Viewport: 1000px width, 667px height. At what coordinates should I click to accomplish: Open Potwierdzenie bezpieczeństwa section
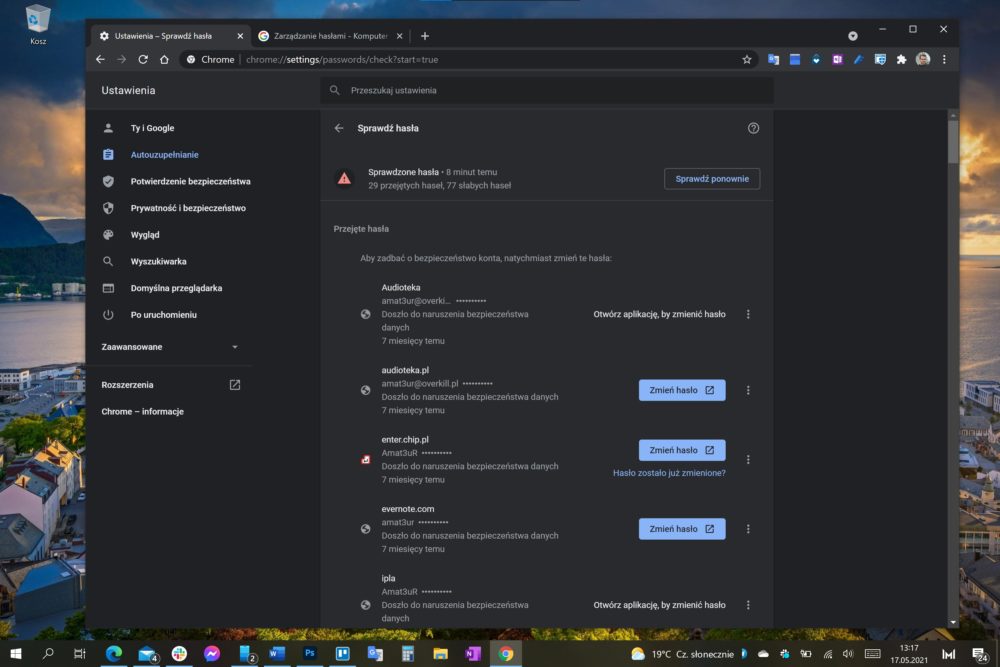coord(190,182)
